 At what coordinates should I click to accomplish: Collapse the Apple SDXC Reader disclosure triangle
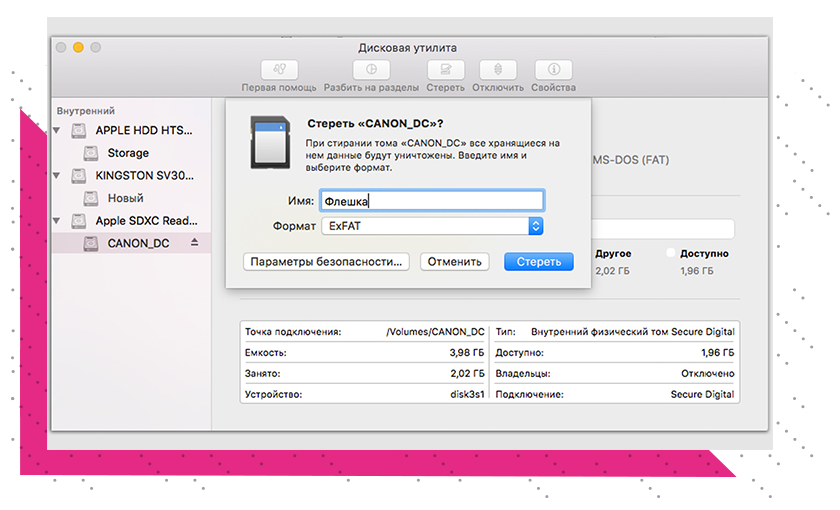click(x=57, y=221)
